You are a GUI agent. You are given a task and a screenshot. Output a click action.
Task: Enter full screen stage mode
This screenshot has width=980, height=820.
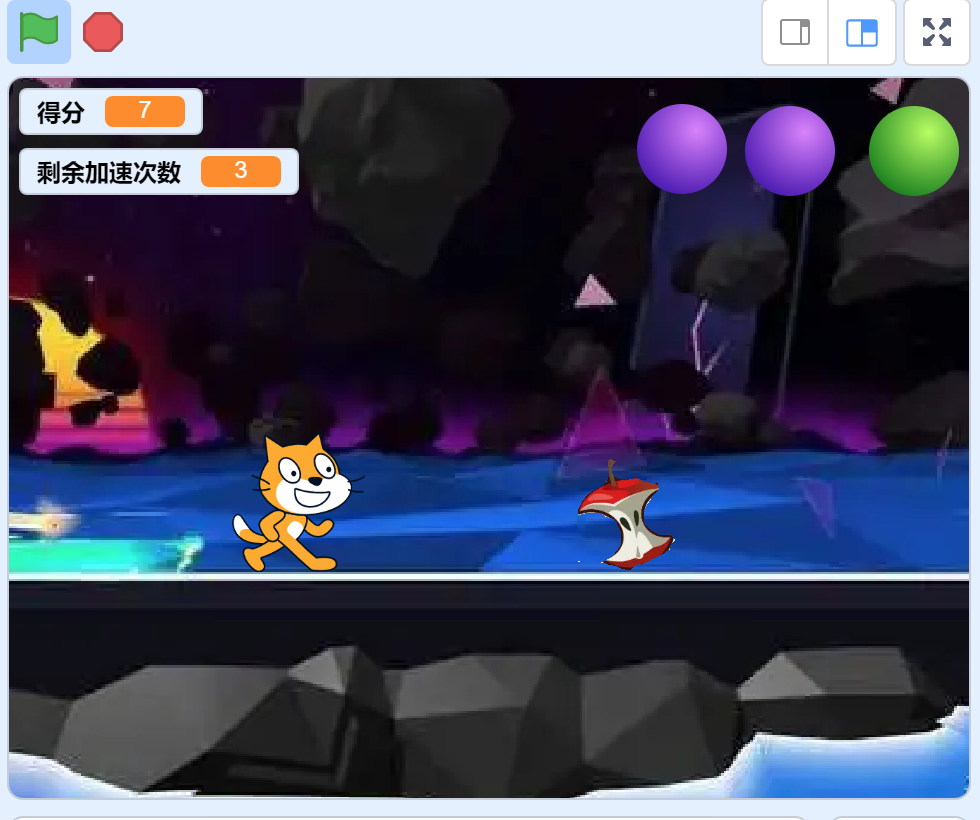tap(937, 32)
